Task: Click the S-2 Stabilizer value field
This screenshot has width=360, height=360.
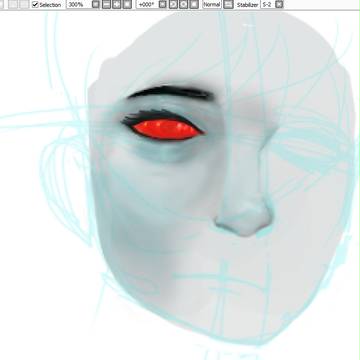Action: 268,5
